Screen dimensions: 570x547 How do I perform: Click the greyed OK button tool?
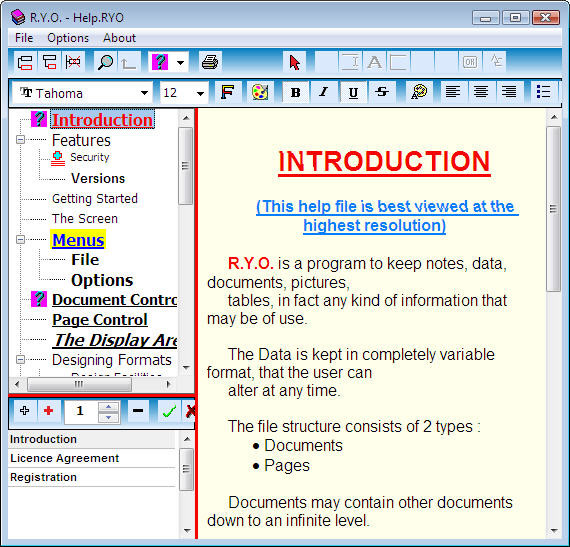click(x=470, y=62)
